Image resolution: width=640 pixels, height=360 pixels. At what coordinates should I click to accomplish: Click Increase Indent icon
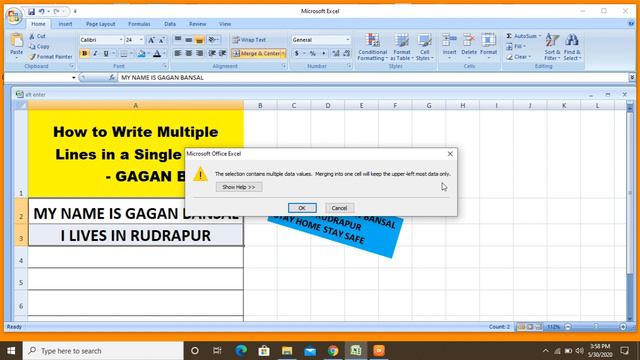pyautogui.click(x=222, y=53)
